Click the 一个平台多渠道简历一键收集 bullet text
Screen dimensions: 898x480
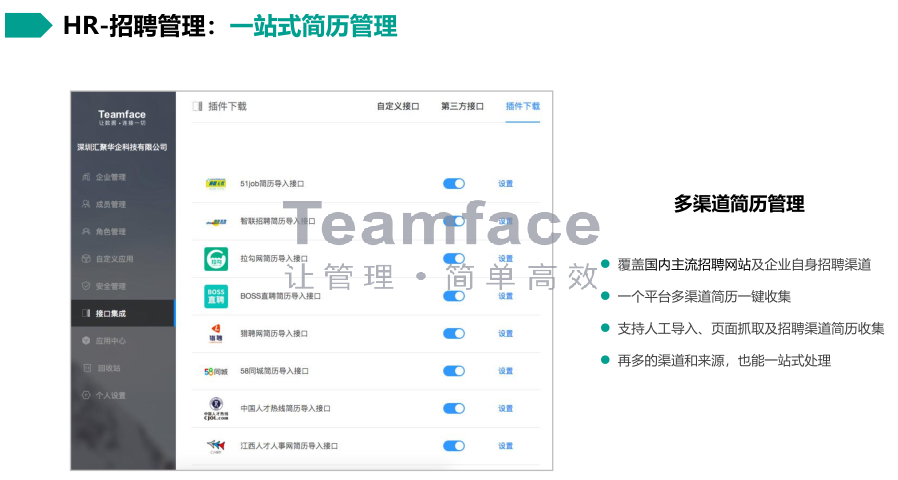tap(704, 296)
